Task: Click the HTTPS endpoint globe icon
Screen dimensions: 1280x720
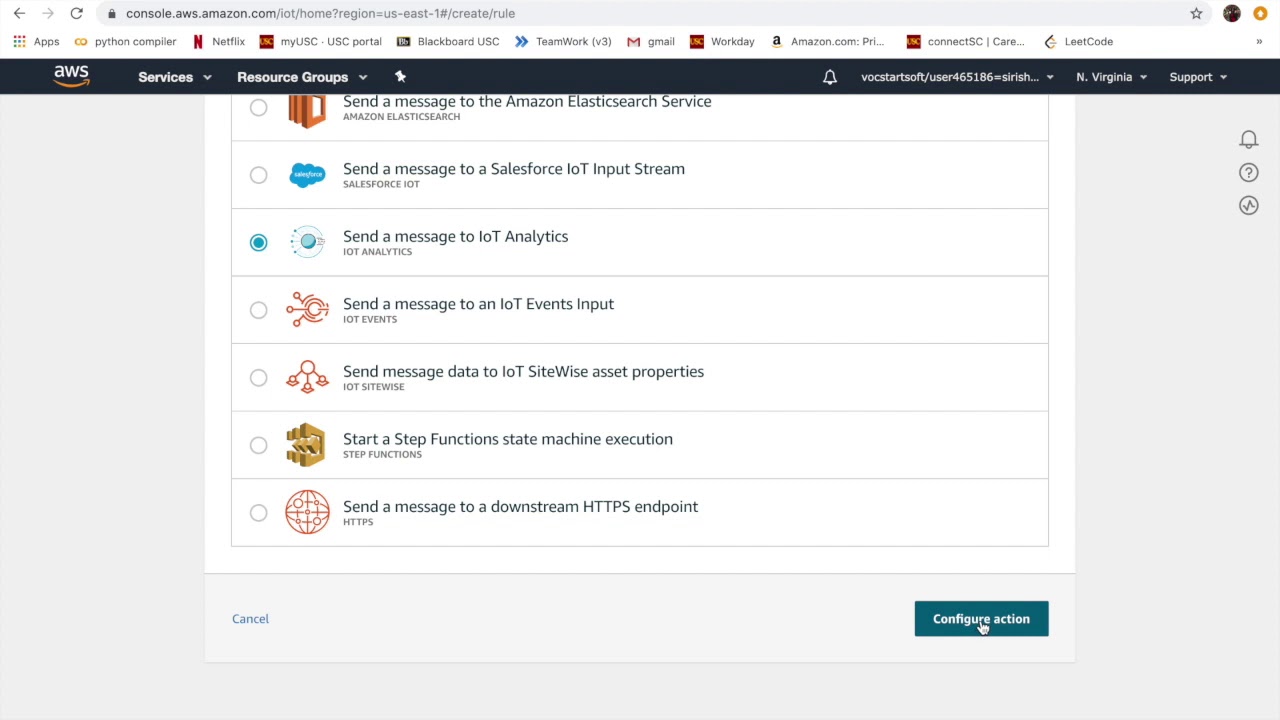Action: pyautogui.click(x=307, y=512)
